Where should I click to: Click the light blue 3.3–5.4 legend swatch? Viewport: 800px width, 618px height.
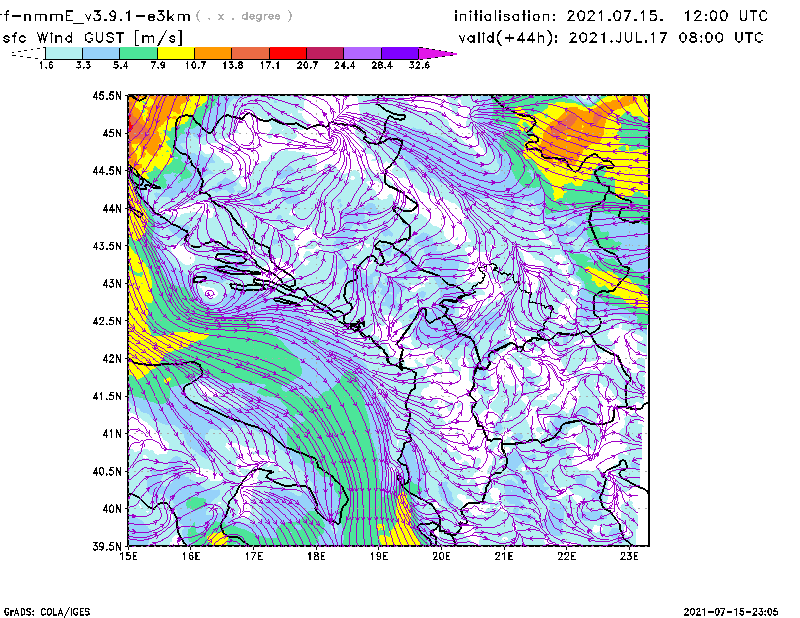pos(101,53)
